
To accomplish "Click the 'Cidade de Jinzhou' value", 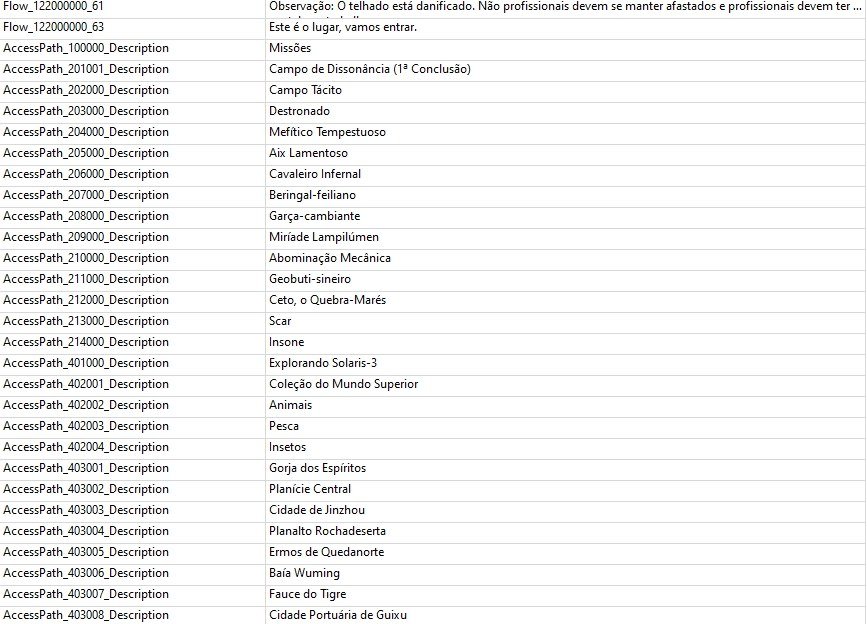I will (x=565, y=511).
